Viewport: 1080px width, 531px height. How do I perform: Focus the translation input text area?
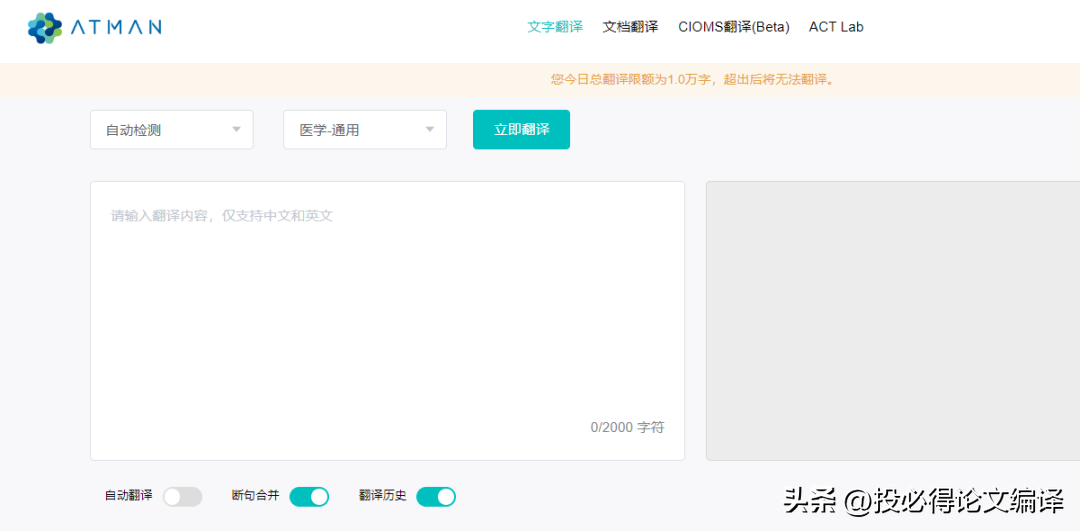(387, 321)
